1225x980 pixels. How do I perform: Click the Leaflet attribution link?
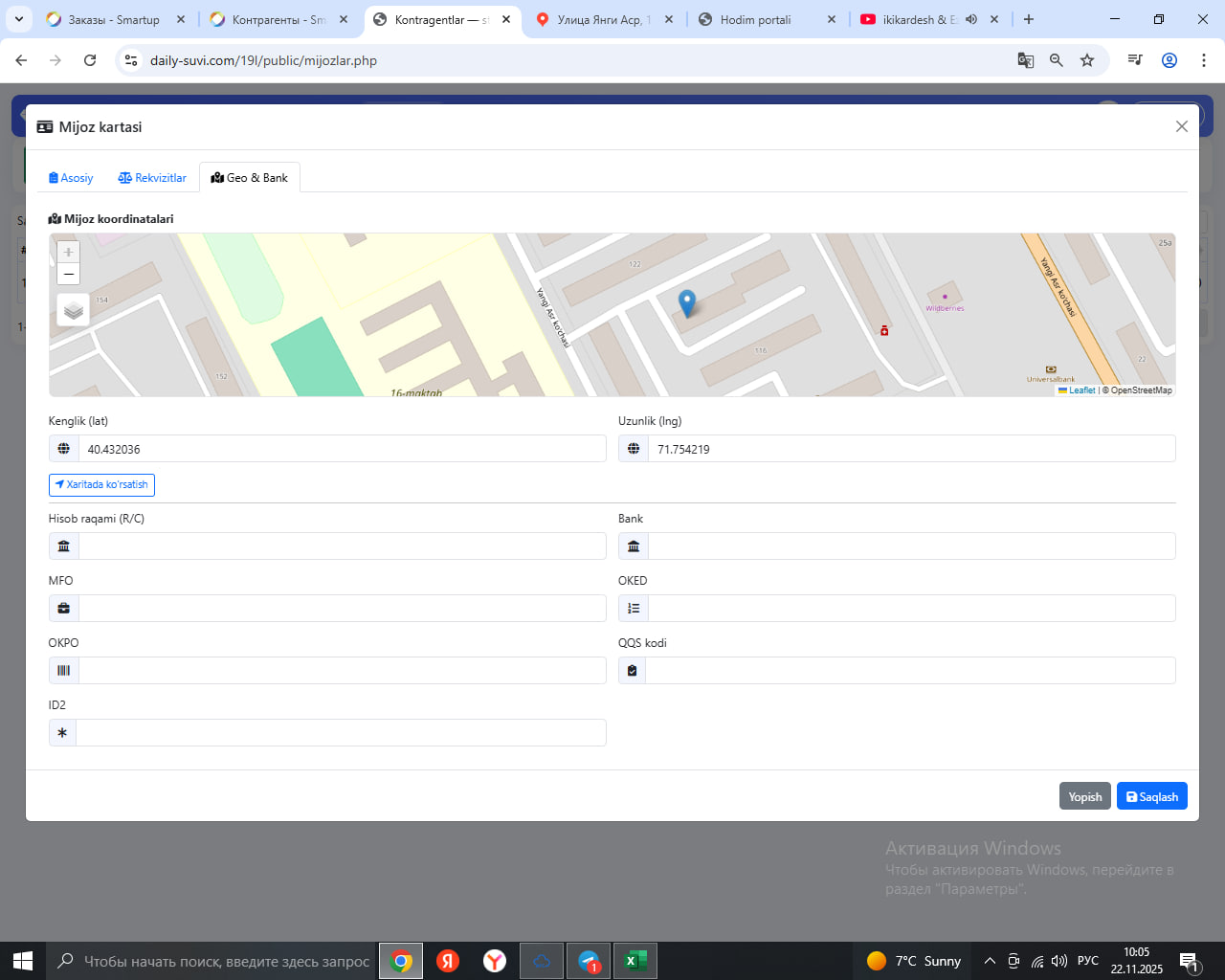[x=1081, y=390]
